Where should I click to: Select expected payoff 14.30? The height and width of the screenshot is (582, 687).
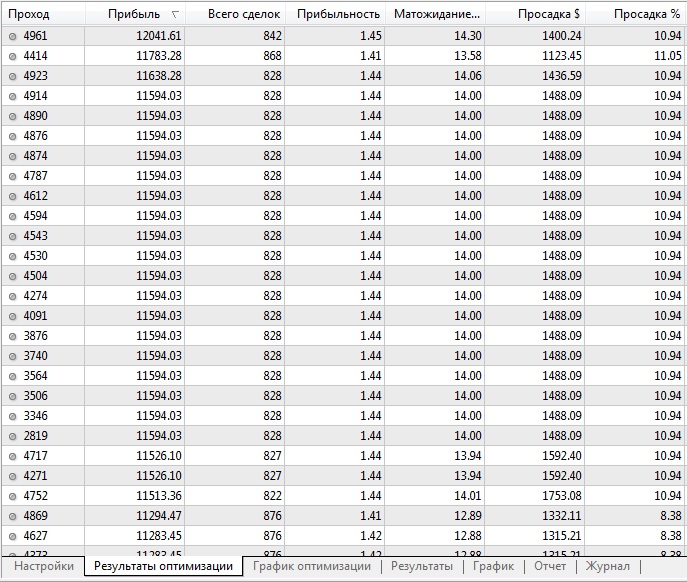[467, 35]
